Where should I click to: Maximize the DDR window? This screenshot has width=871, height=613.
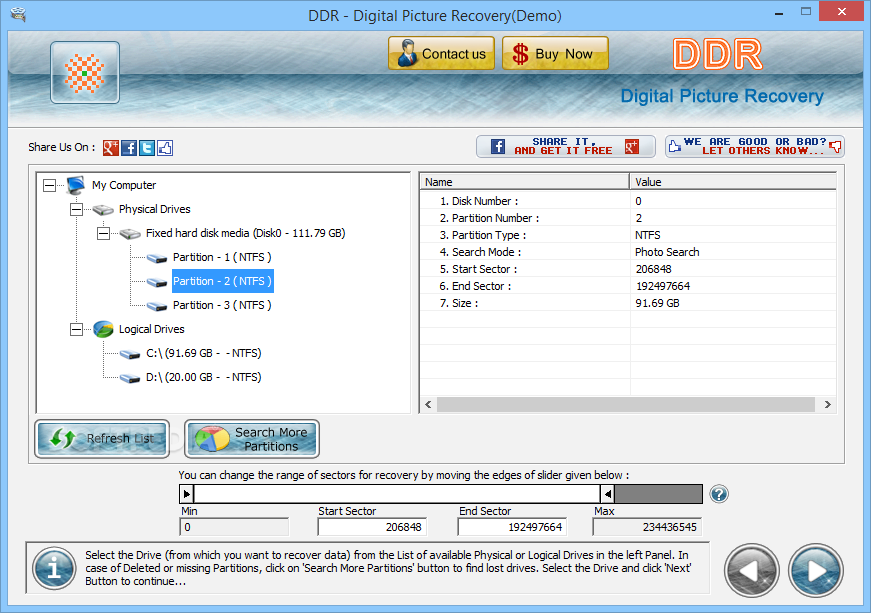(805, 12)
